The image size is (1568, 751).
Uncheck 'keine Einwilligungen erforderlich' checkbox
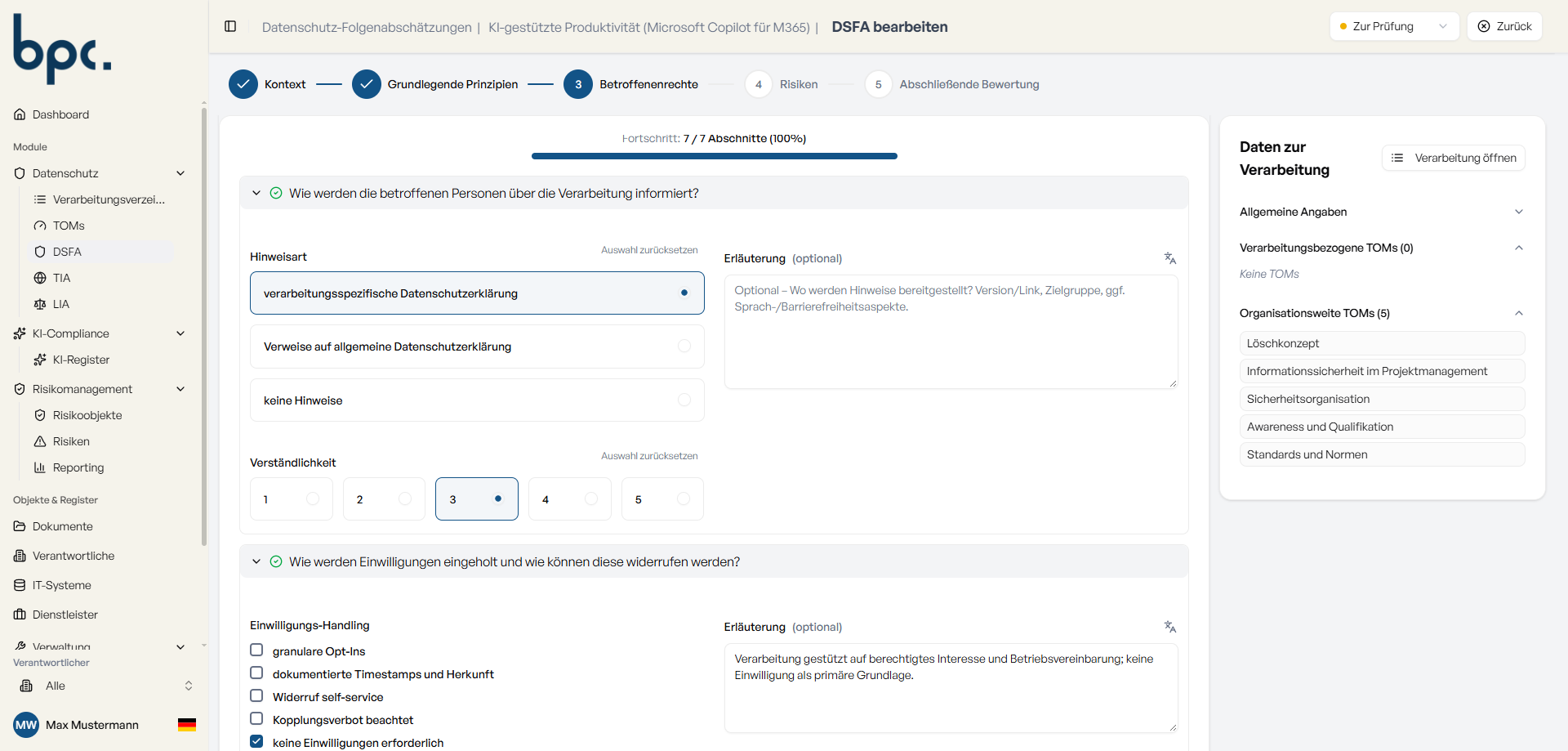(256, 741)
